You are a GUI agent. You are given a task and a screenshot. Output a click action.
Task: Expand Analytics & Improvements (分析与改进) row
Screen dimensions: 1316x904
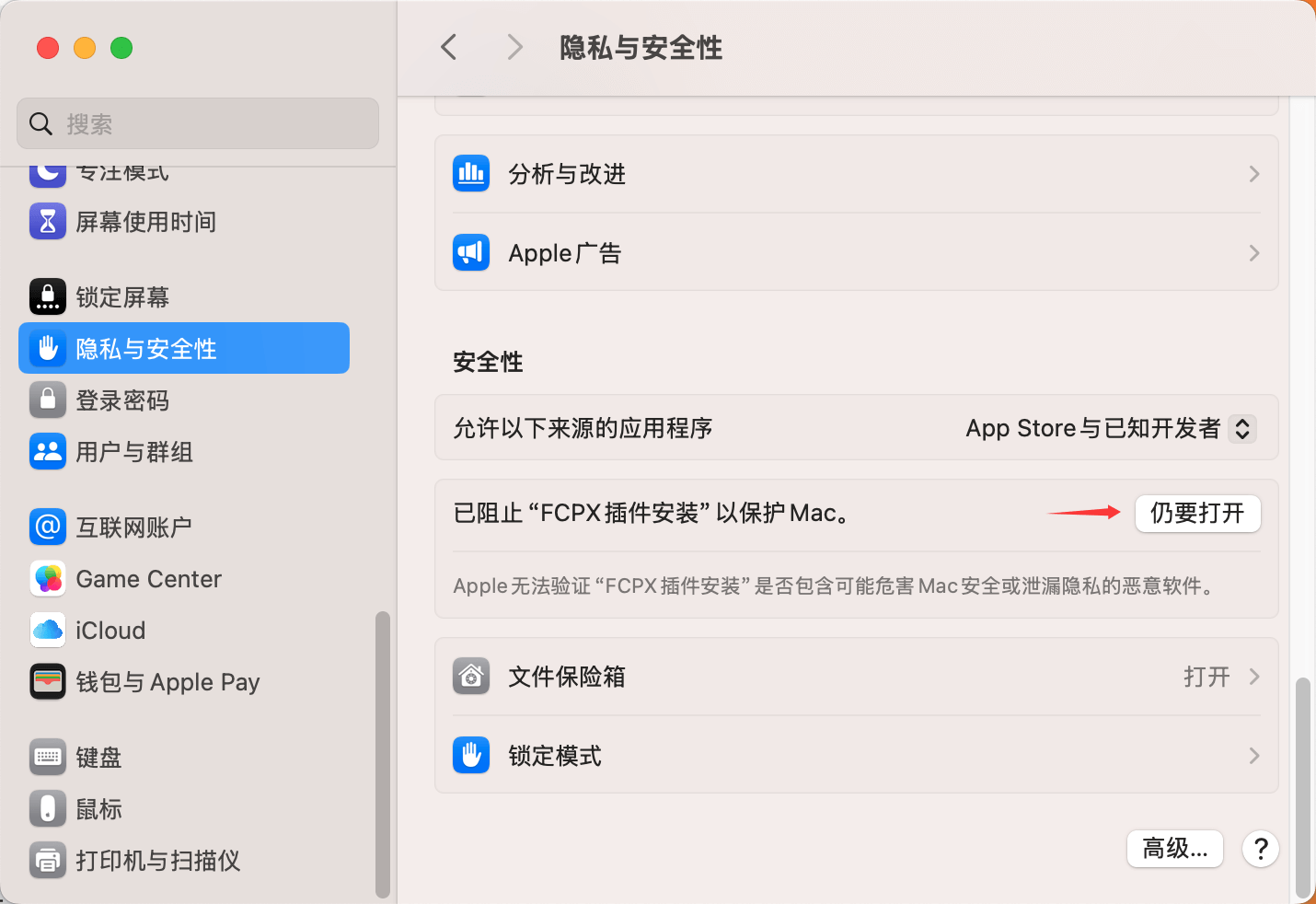point(856,174)
